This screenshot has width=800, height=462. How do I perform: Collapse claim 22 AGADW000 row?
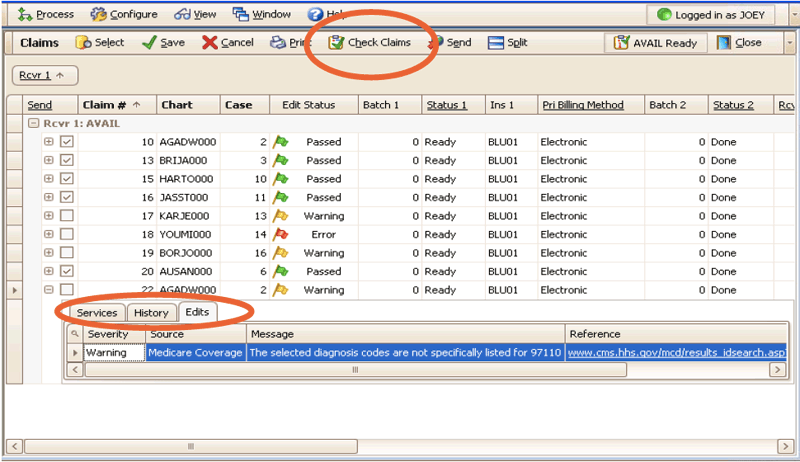[48, 290]
